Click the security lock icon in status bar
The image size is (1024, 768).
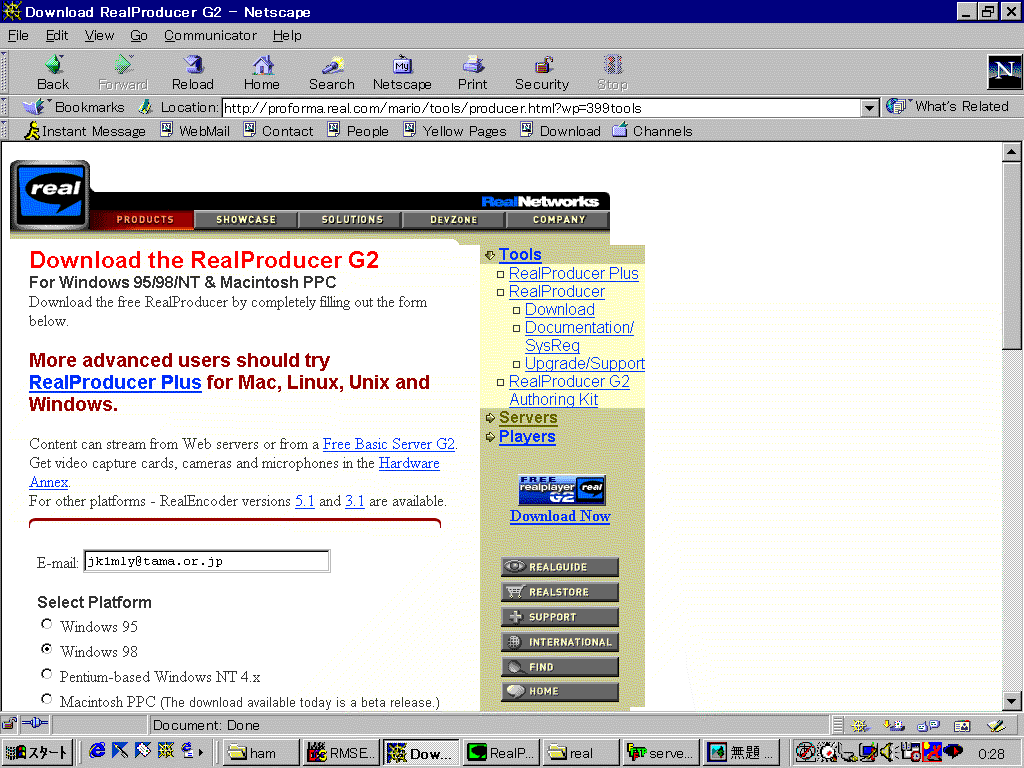click(9, 724)
